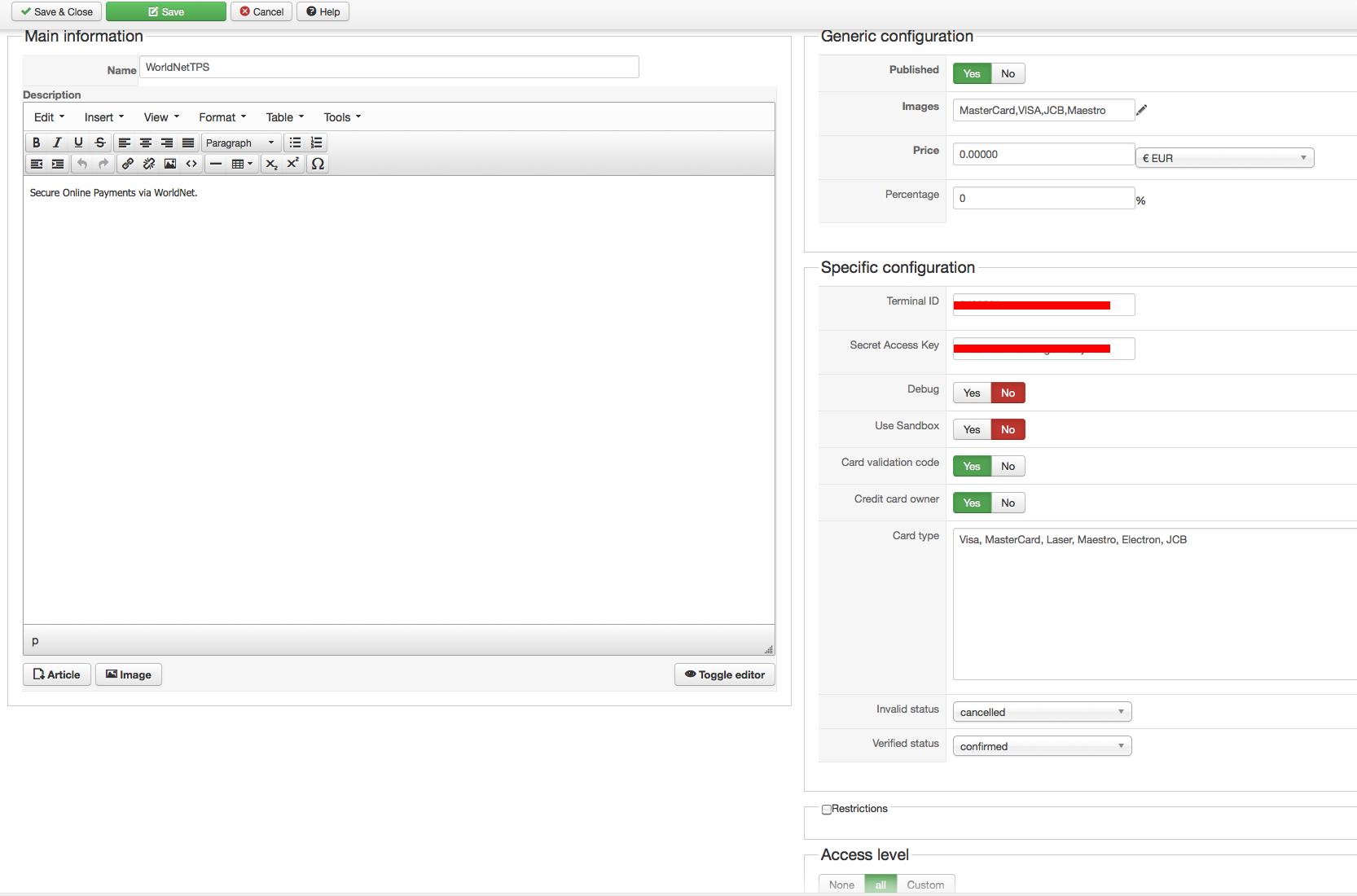
Task: Open the Table menu in the editor
Action: (285, 117)
